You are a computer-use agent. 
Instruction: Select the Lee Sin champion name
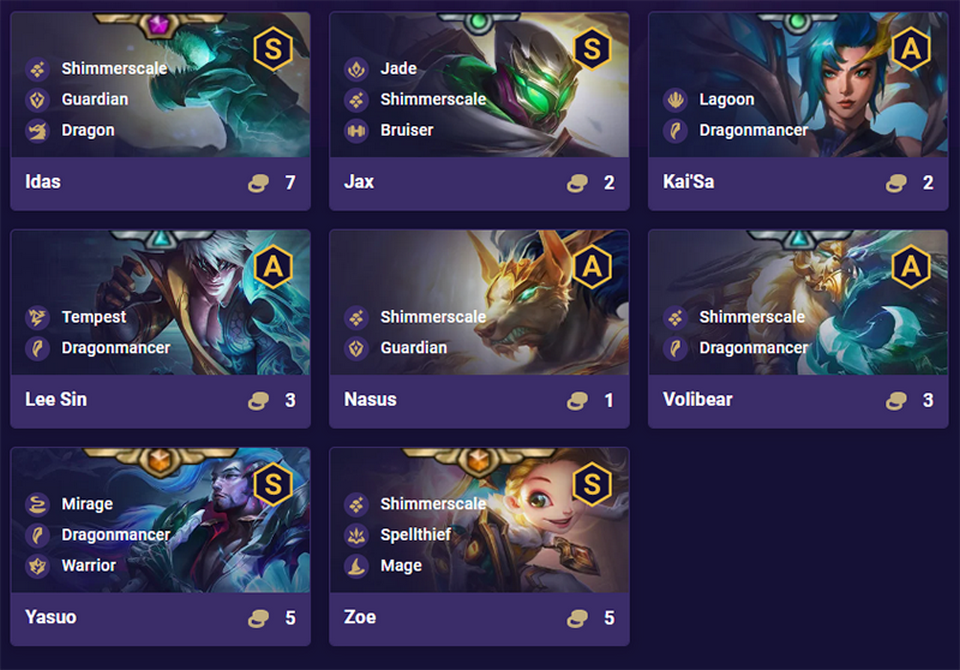click(x=56, y=399)
